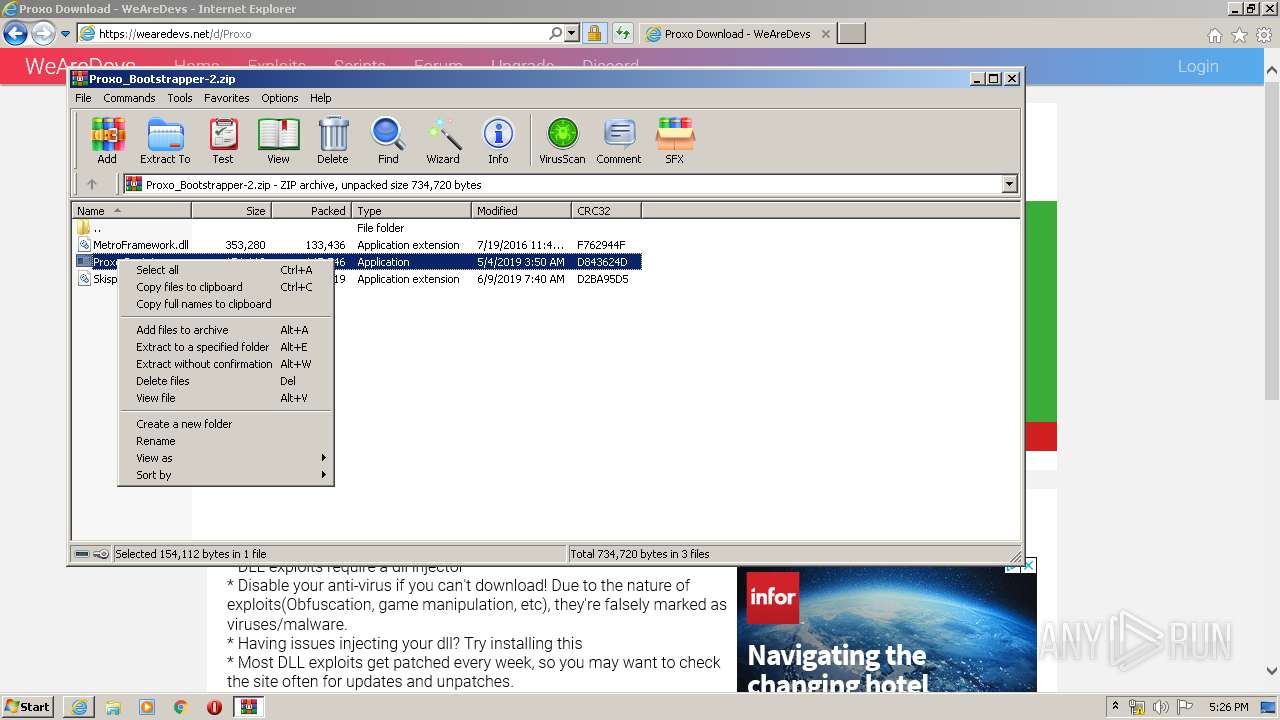Click the Extract To toolbar icon
This screenshot has height=720, width=1280.
coord(165,140)
